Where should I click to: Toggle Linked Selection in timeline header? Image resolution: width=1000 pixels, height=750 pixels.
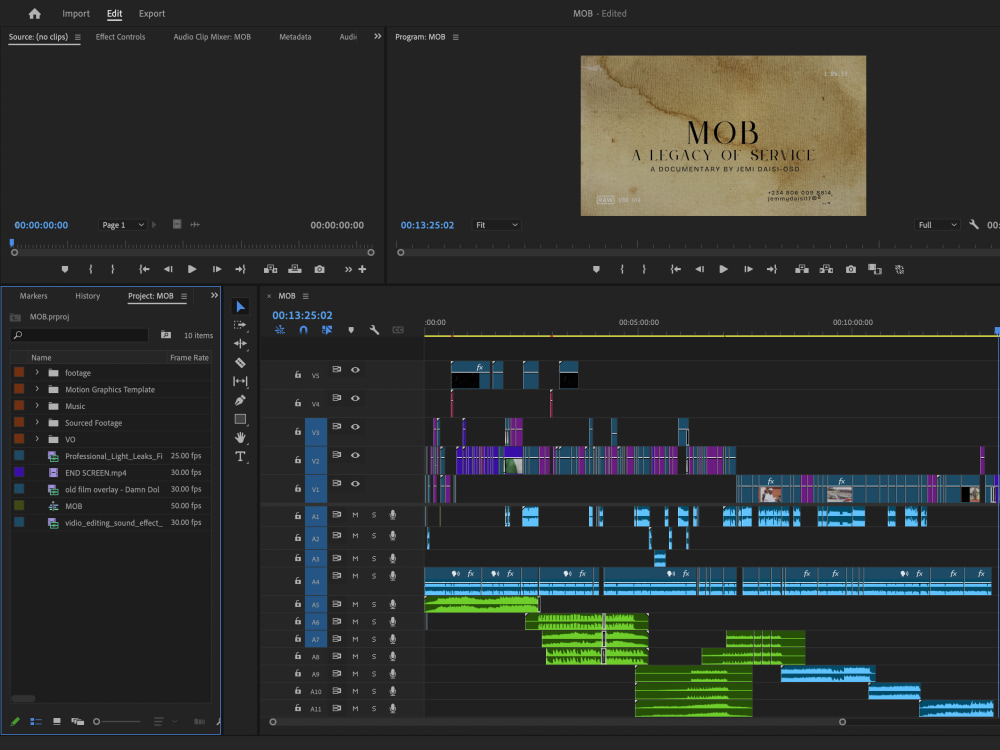click(x=327, y=330)
